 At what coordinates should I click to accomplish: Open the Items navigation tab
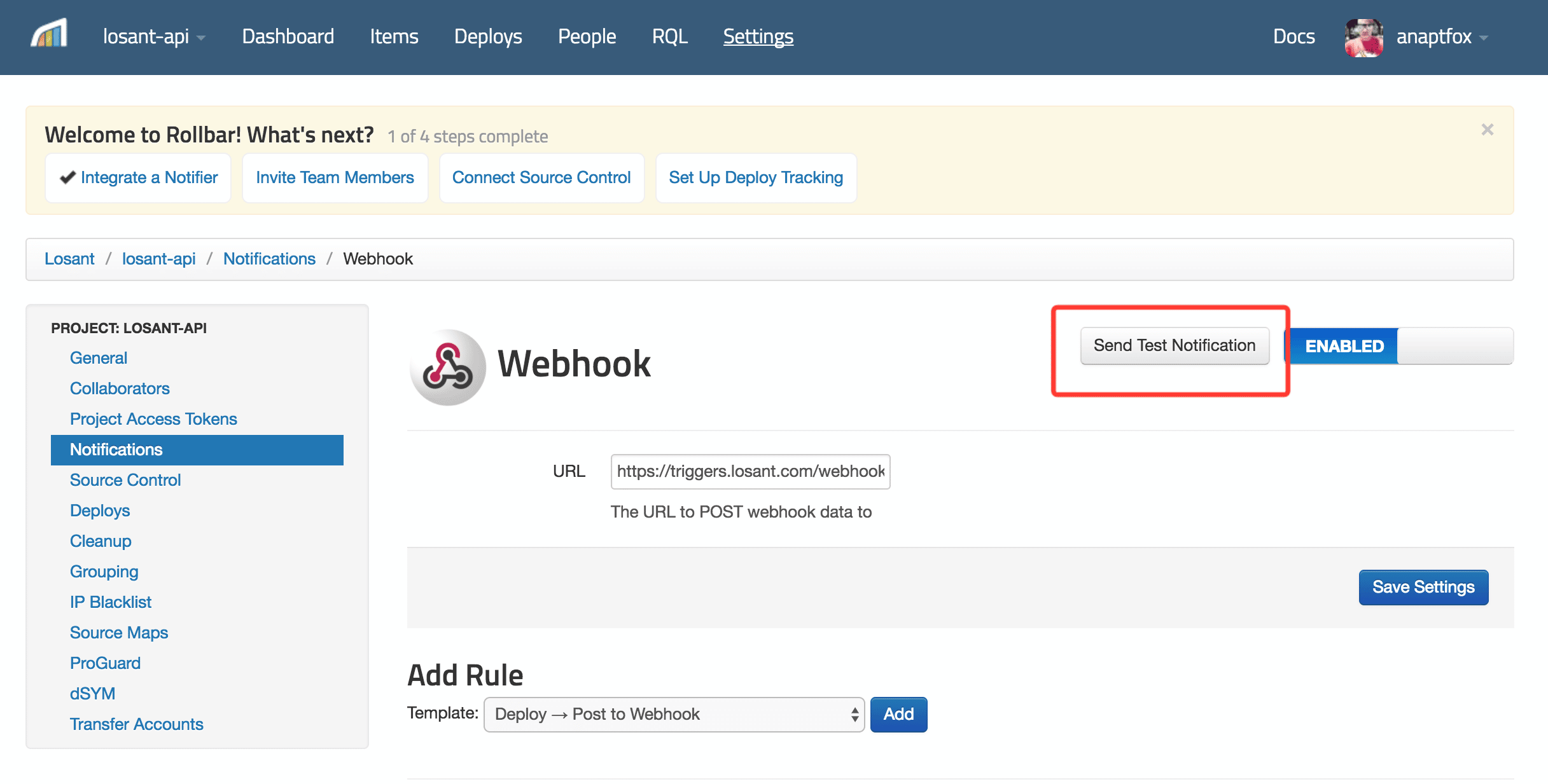click(x=394, y=37)
